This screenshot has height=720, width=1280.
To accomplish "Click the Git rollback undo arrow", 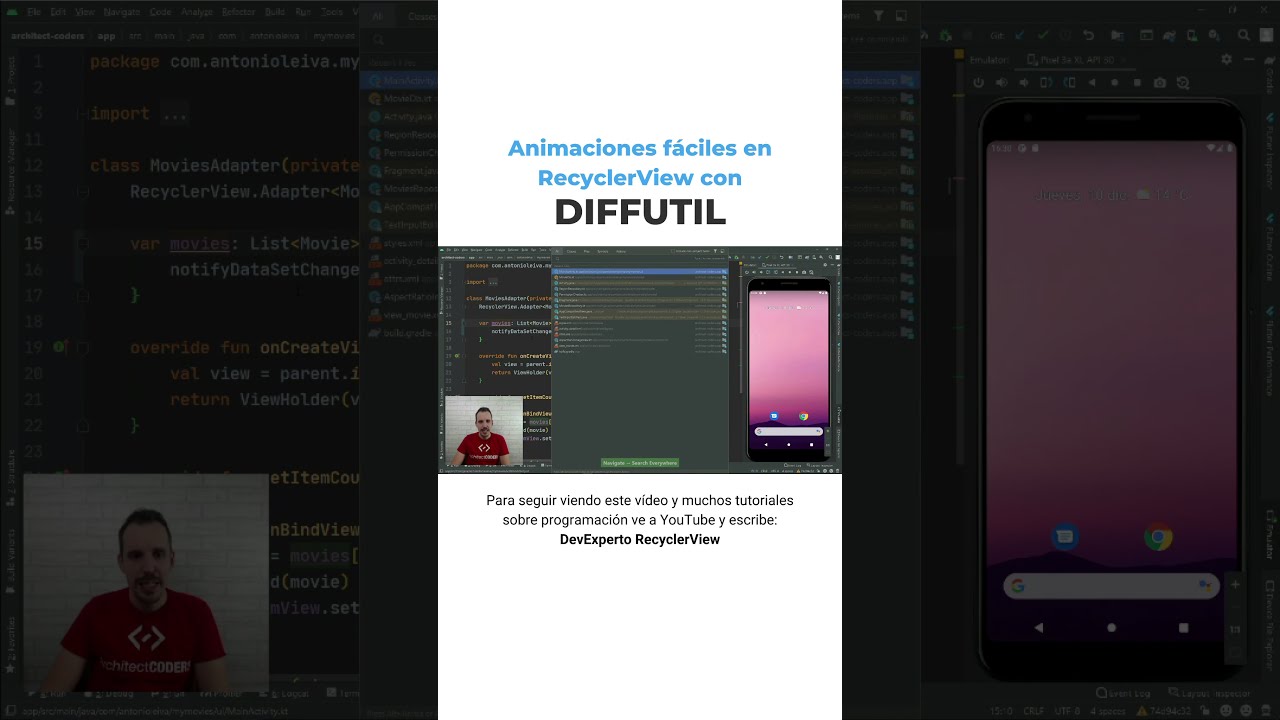I will tap(1089, 35).
